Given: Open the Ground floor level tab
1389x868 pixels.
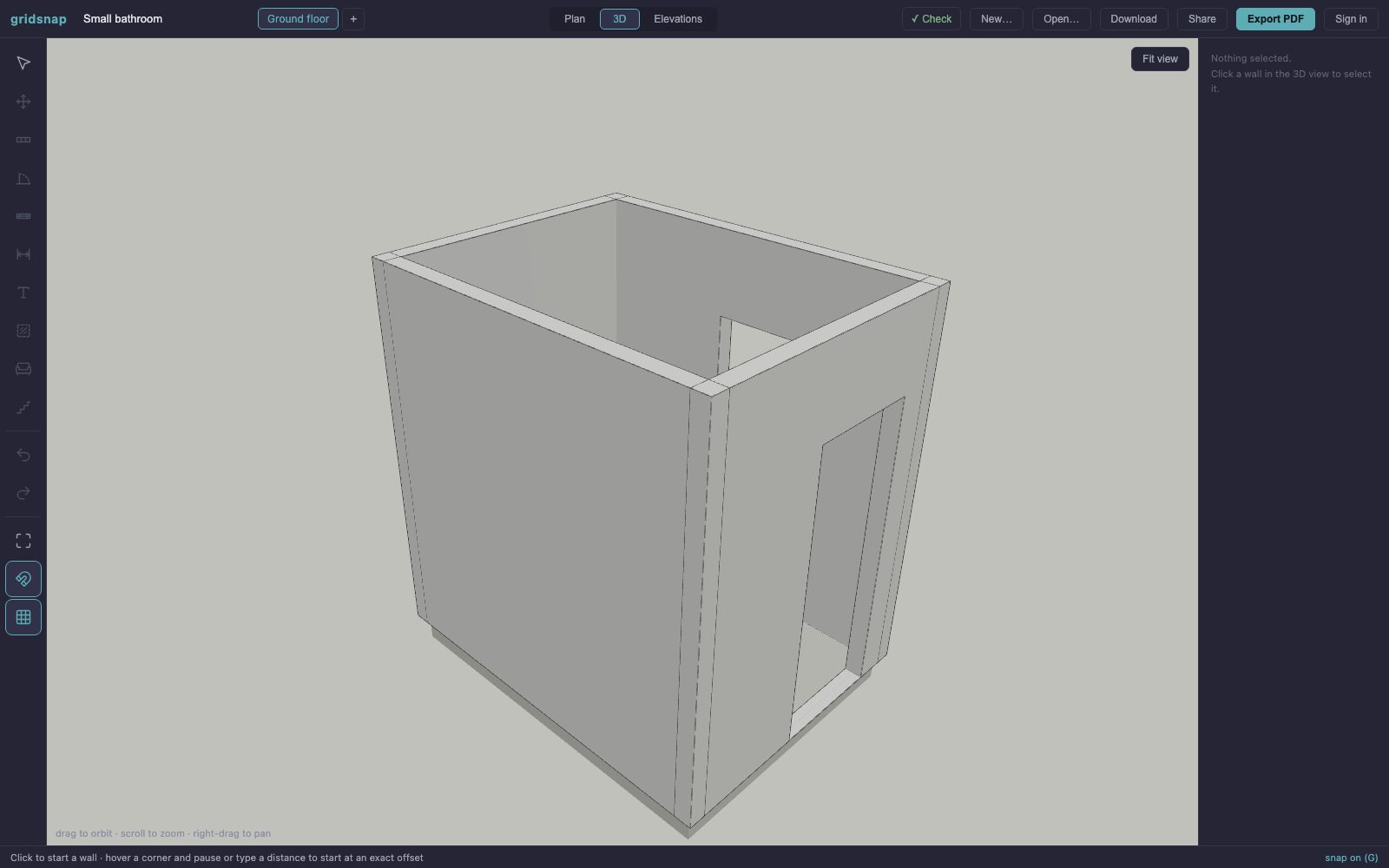Looking at the screenshot, I should tap(298, 19).
